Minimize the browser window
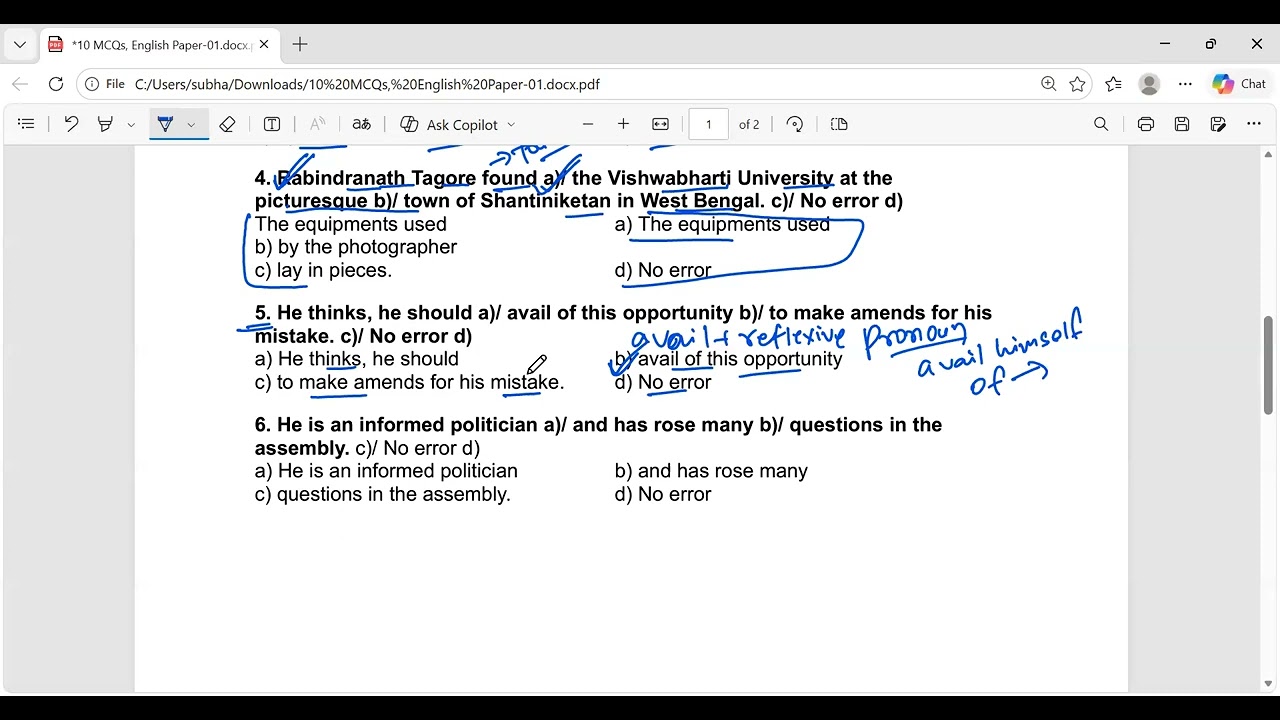1280x720 pixels. point(1165,44)
